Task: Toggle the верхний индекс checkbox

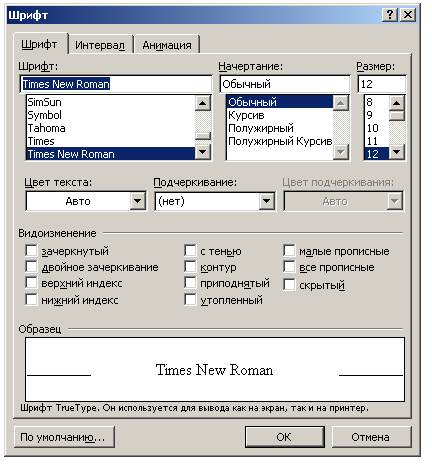Action: [31, 283]
